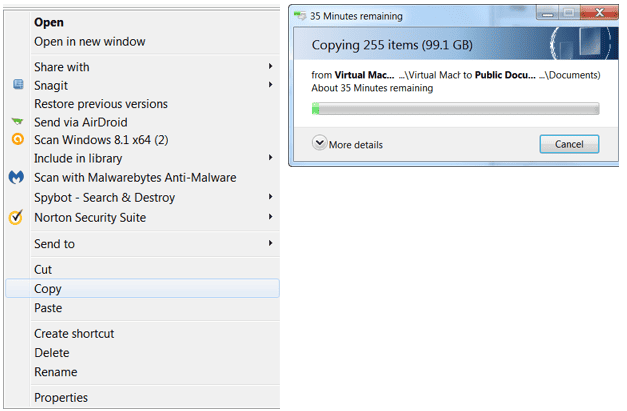
Task: Expand the Share with submenu arrow
Action: [271, 67]
